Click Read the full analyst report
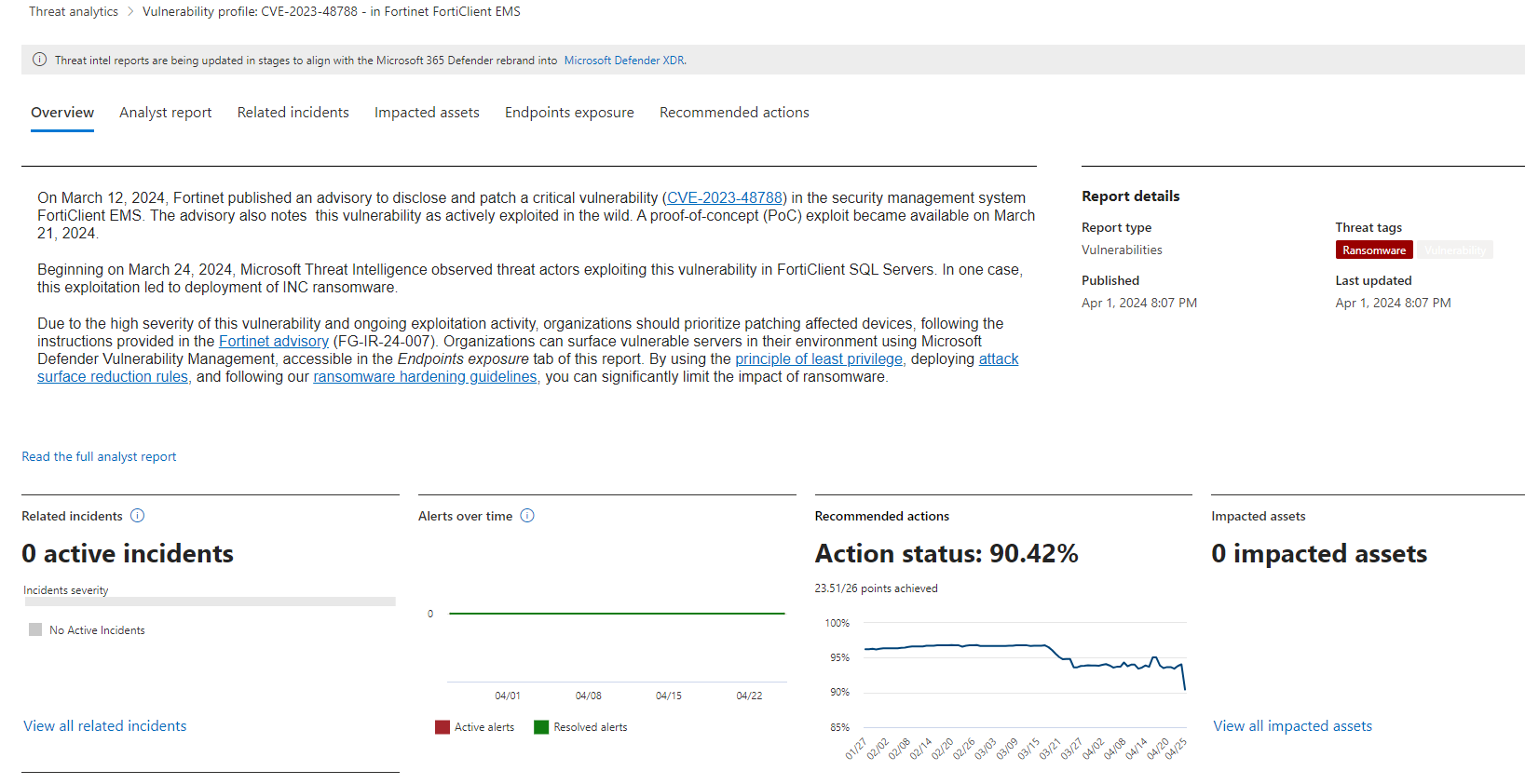The height and width of the screenshot is (784, 1525). [99, 457]
